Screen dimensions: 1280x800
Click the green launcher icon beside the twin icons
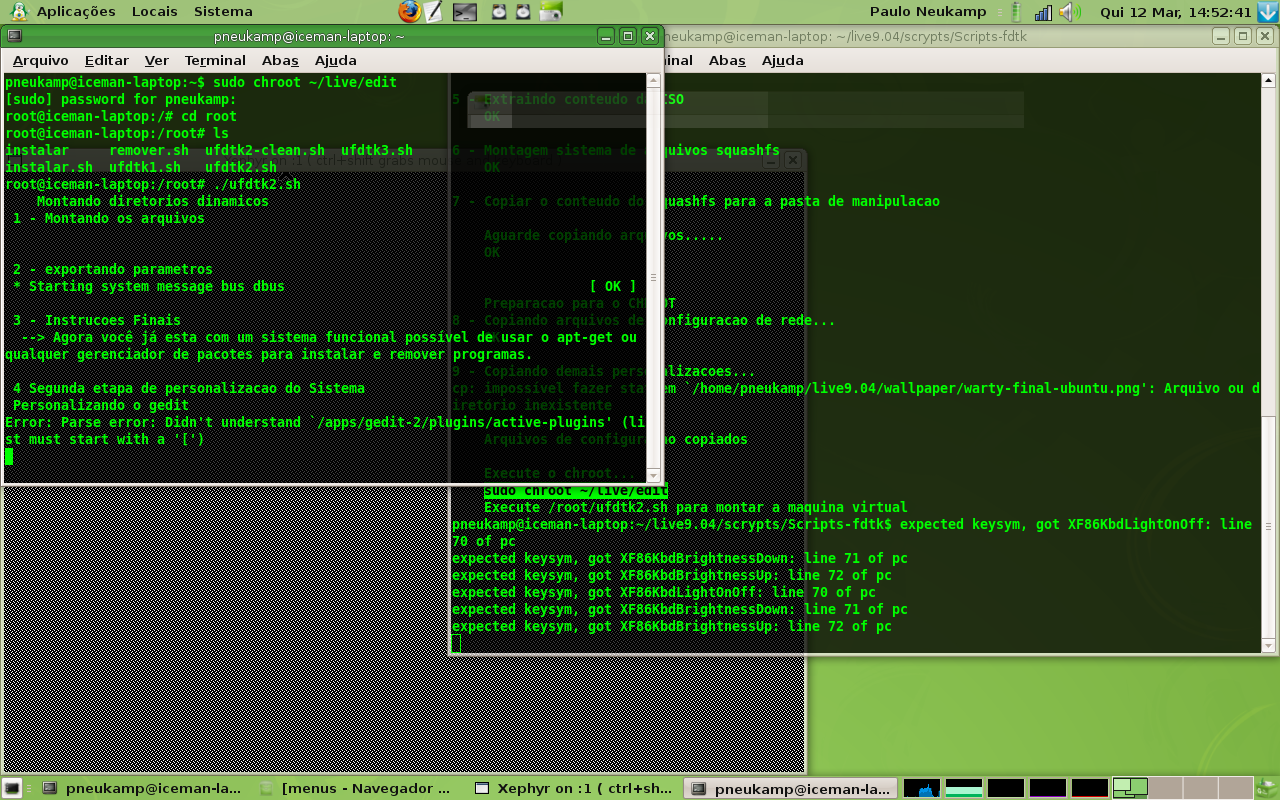[551, 12]
